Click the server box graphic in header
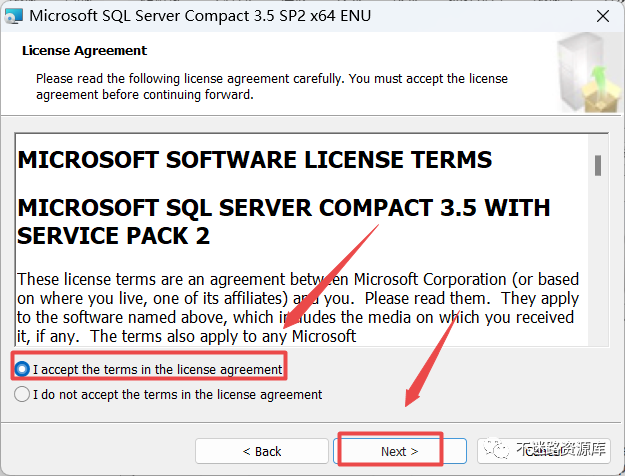This screenshot has height=476, width=625. tap(589, 73)
